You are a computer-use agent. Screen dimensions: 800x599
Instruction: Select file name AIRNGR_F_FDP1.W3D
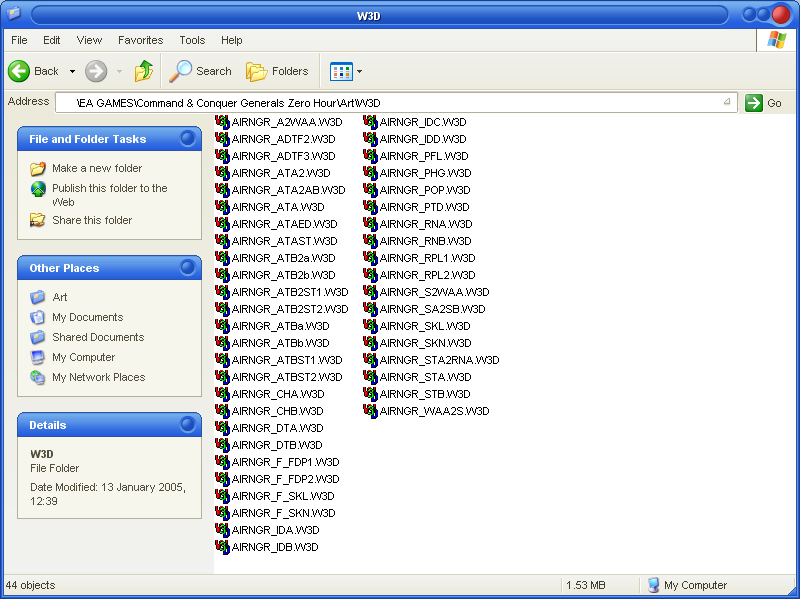285,462
